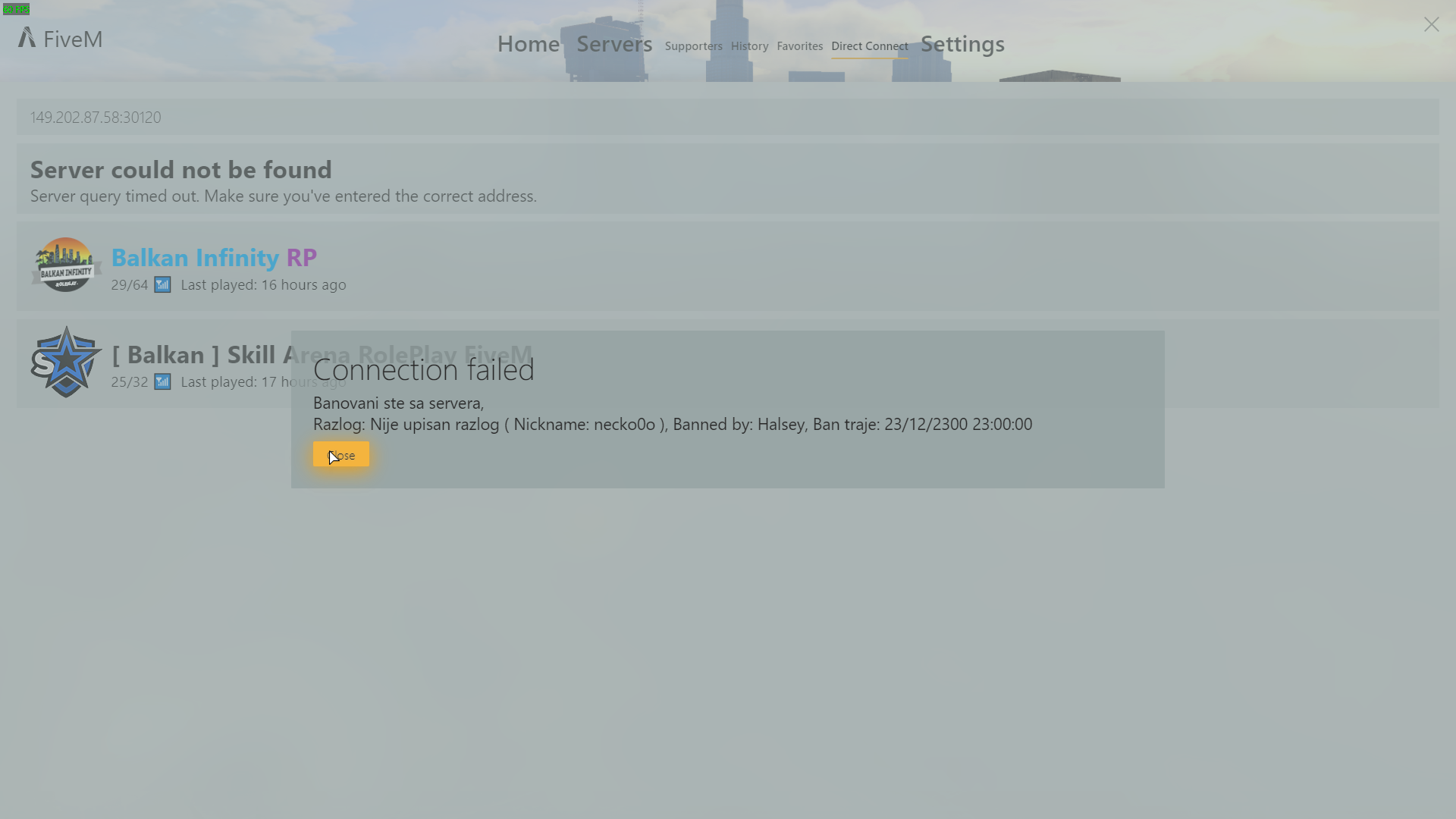Select the Direct Connect tab

coord(869,46)
